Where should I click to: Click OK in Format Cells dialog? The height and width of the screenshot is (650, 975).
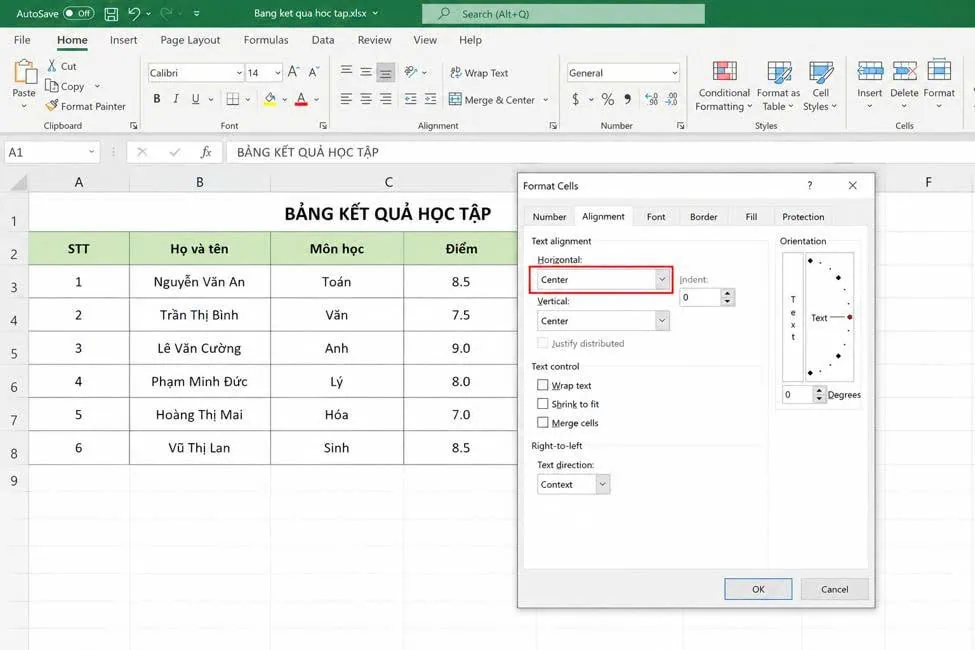pyautogui.click(x=758, y=589)
